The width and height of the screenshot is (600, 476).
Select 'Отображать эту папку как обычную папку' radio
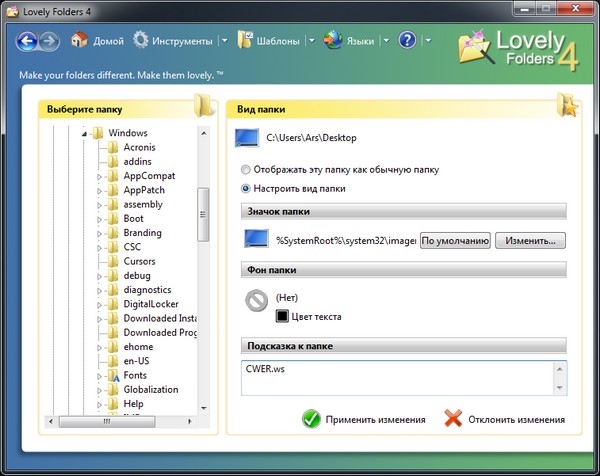pyautogui.click(x=247, y=170)
